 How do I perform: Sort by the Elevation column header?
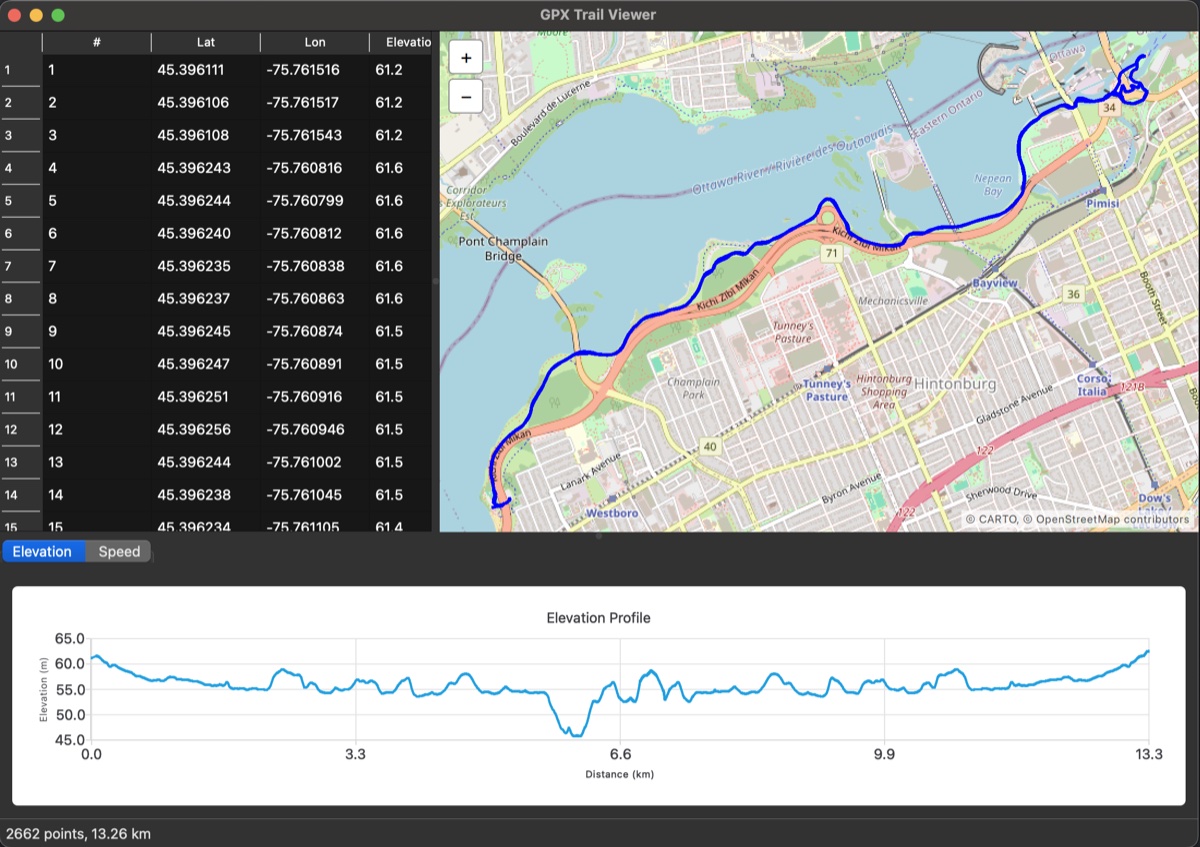coord(401,42)
